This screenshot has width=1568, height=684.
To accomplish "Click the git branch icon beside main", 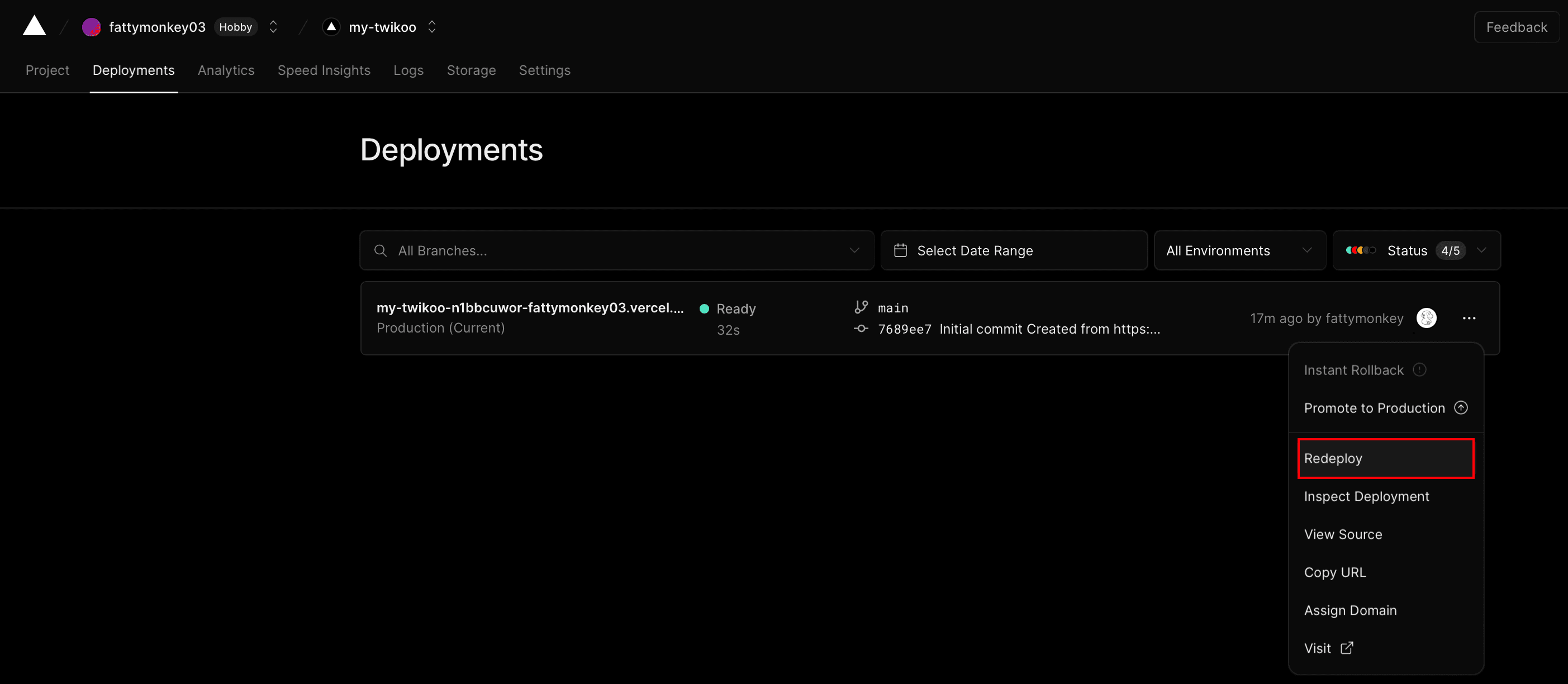I will (x=861, y=307).
